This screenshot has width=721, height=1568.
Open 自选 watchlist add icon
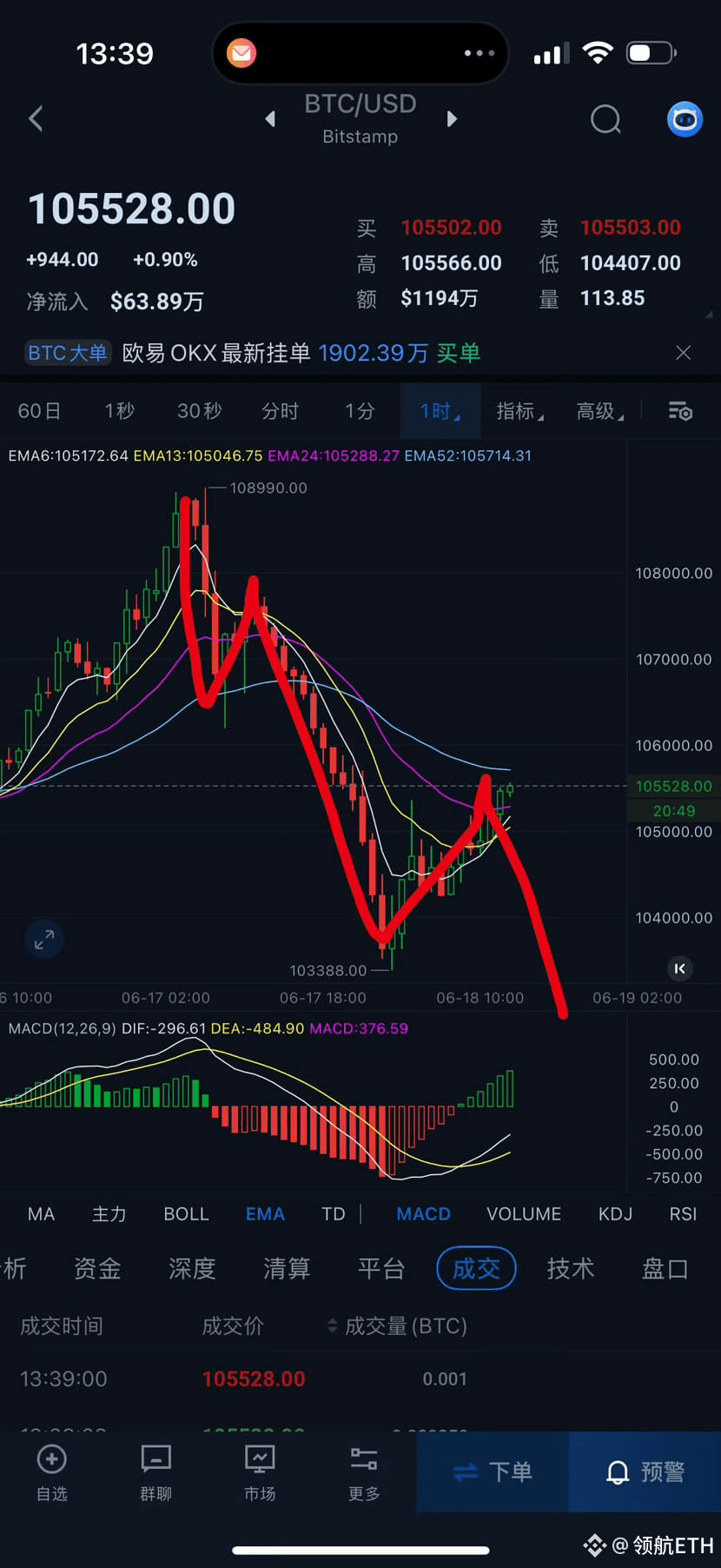pos(51,1472)
